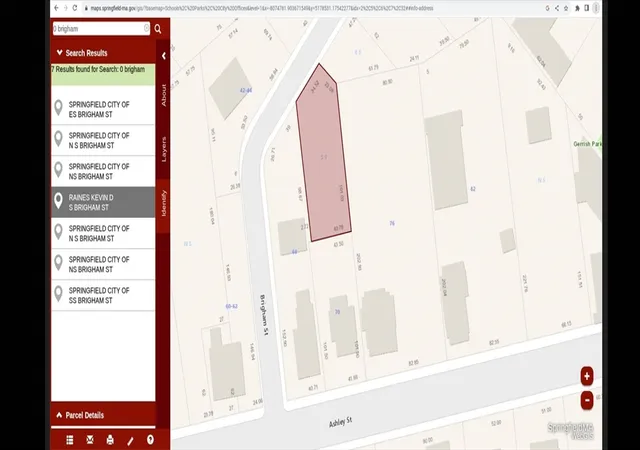Viewport: 640px width, 450px height.
Task: Select Springfield City Of SS Brigham St result
Action: click(103, 296)
